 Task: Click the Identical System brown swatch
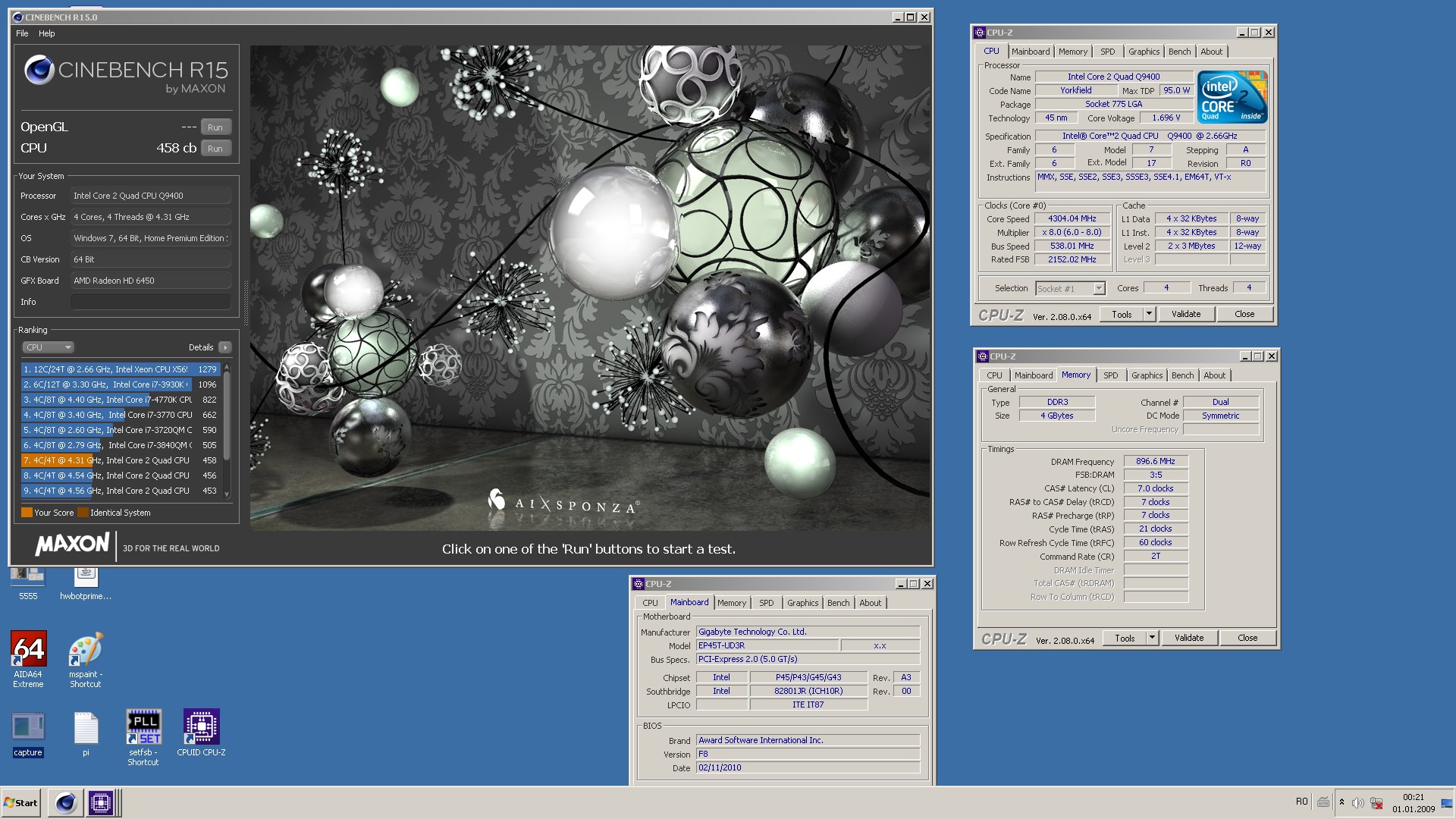click(83, 513)
